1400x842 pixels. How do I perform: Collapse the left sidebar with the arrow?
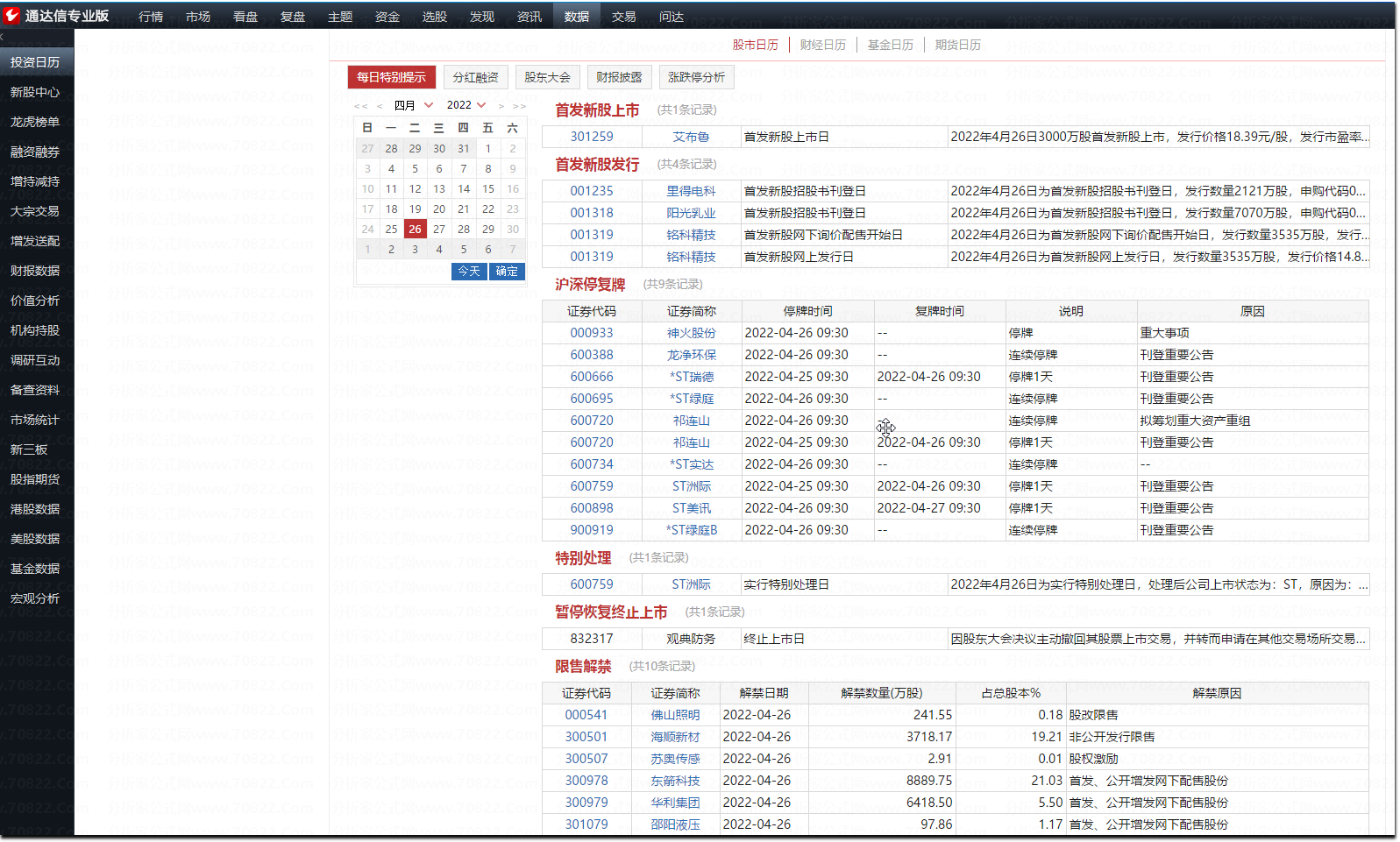(x=3, y=37)
